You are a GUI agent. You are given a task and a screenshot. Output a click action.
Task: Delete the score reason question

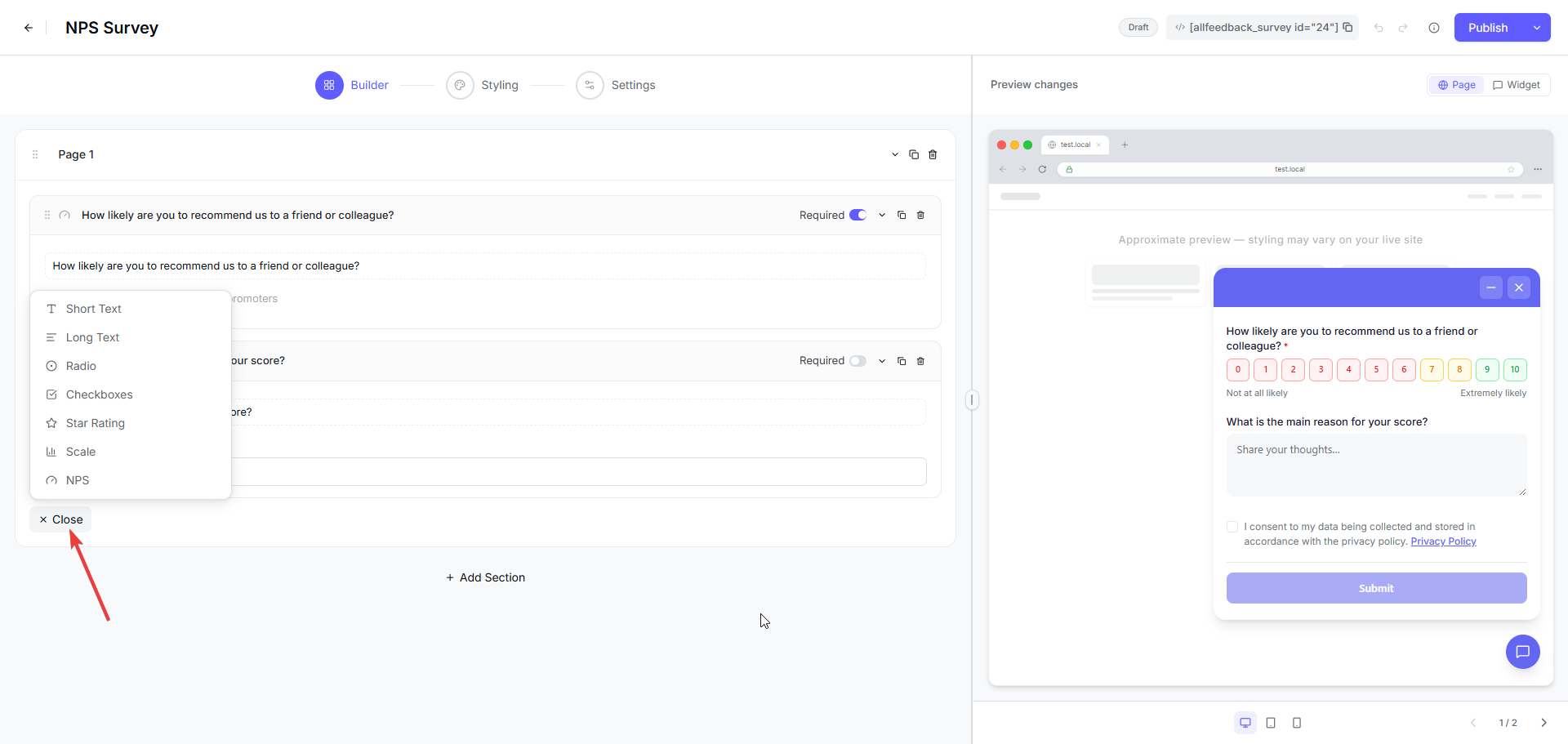(920, 361)
